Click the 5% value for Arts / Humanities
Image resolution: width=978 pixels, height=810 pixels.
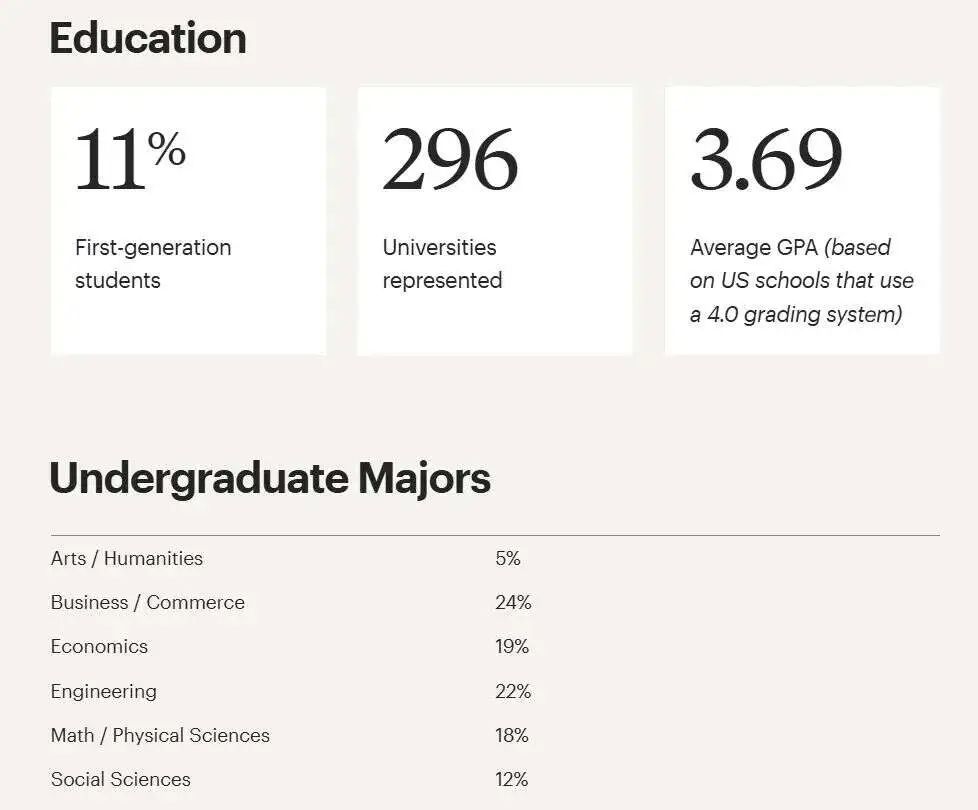(508, 558)
